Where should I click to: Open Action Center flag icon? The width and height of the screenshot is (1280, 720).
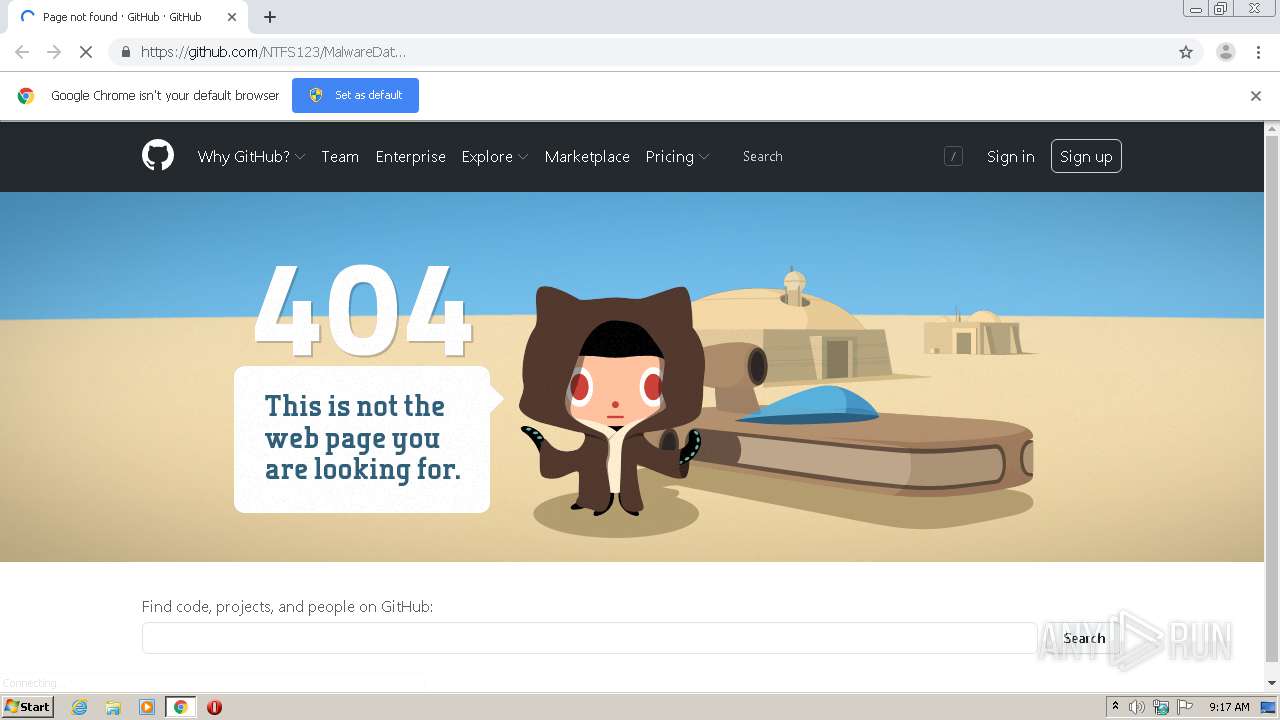pyautogui.click(x=1185, y=707)
